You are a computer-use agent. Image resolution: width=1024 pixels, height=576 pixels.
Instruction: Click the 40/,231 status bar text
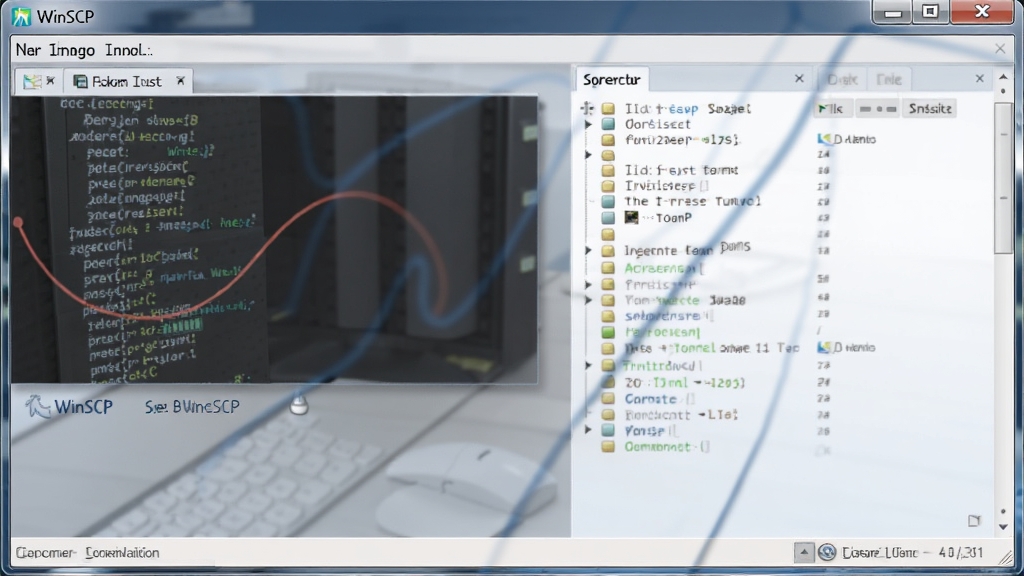(x=960, y=552)
